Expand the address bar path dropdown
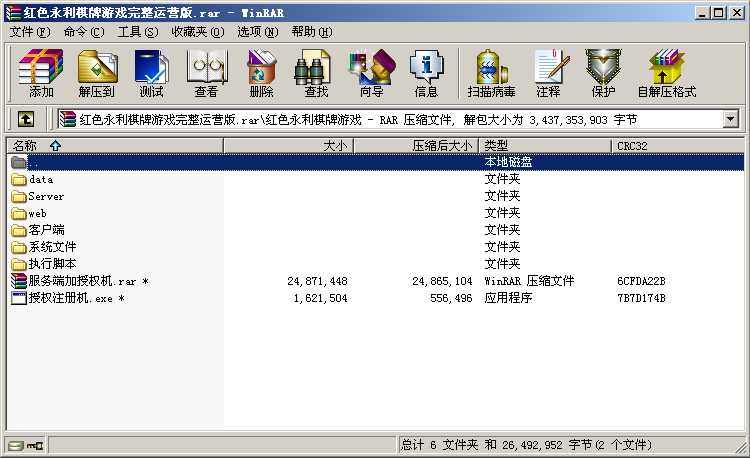Viewport: 750px width, 458px height. click(x=730, y=119)
